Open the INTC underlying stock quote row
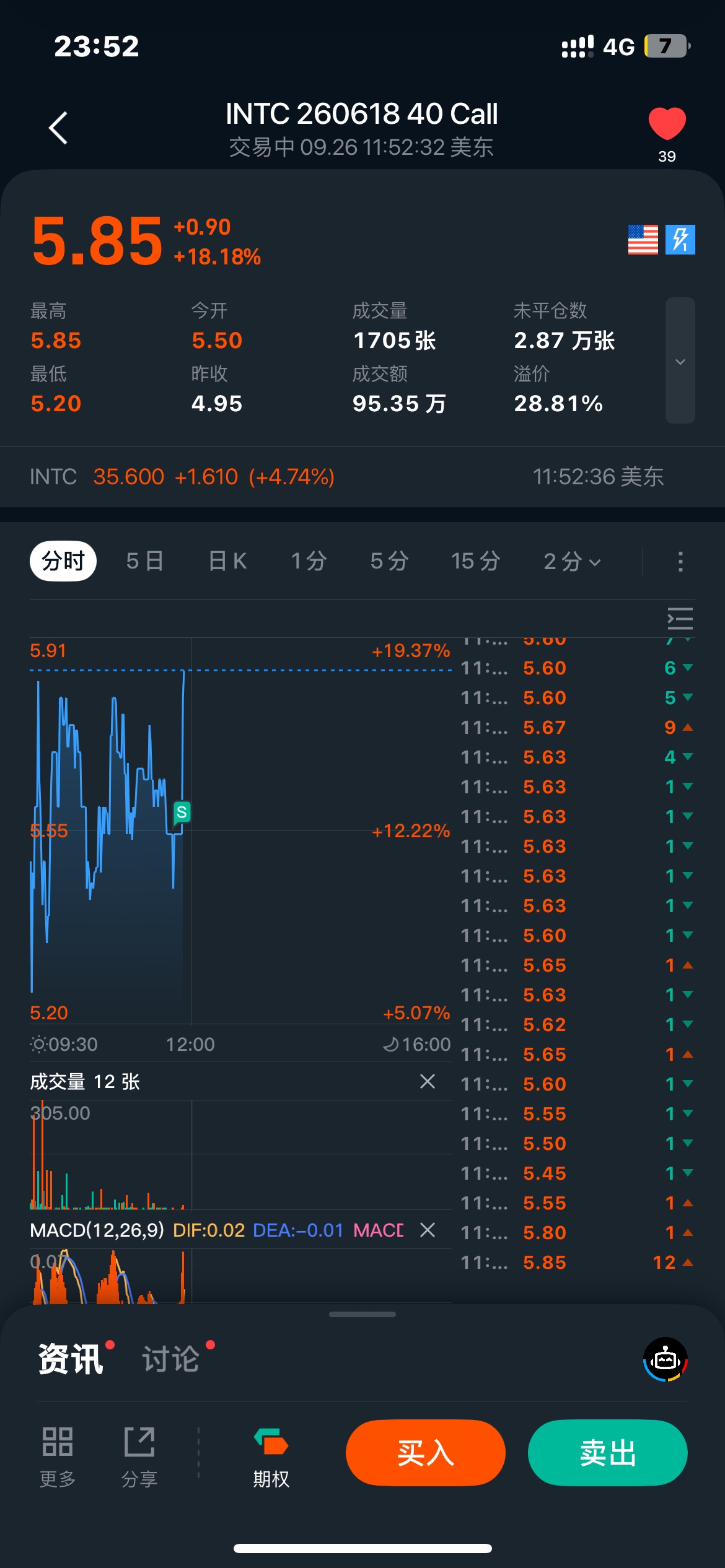725x1568 pixels. pyautogui.click(x=347, y=477)
